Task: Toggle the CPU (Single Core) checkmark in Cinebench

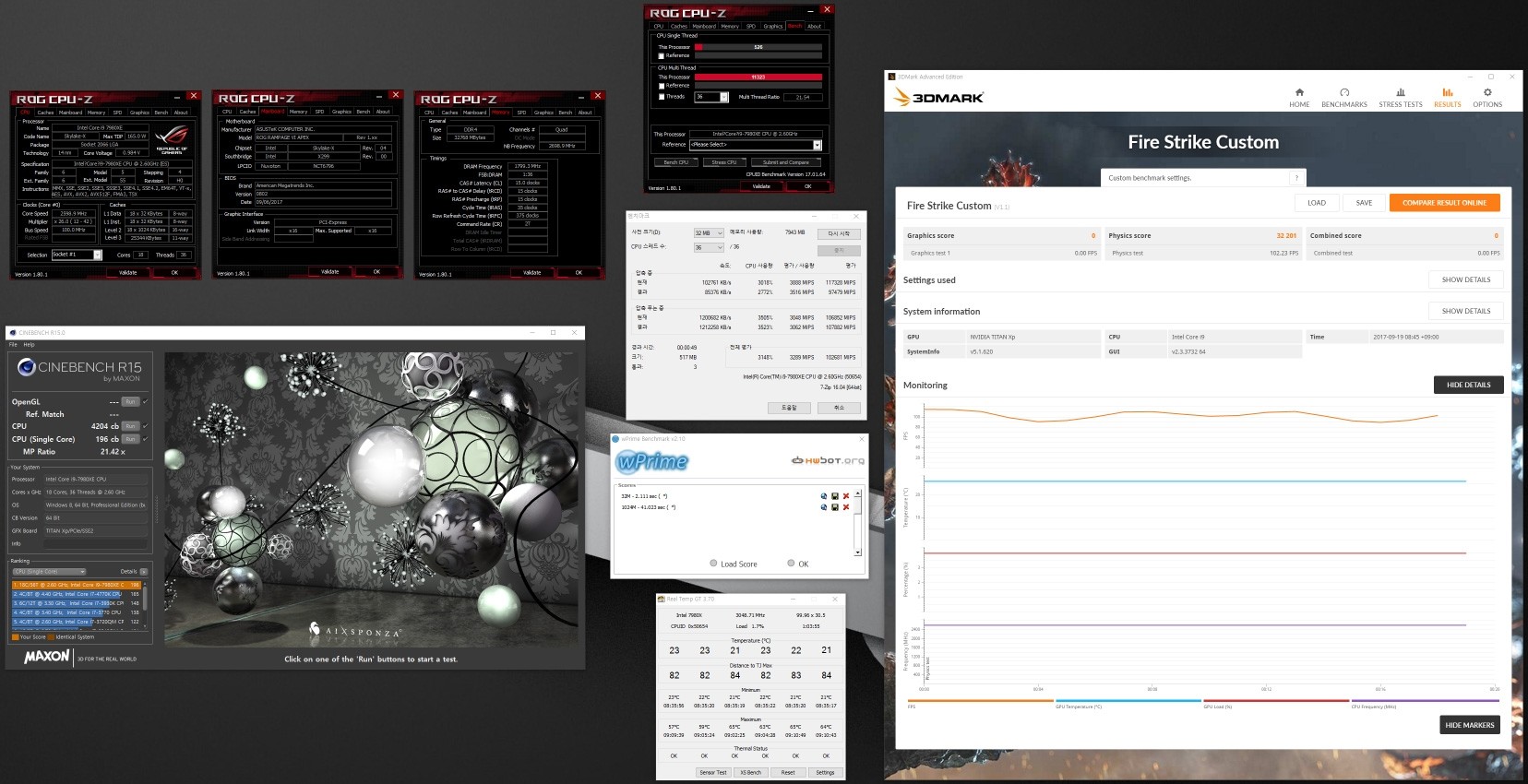Action: tap(145, 439)
